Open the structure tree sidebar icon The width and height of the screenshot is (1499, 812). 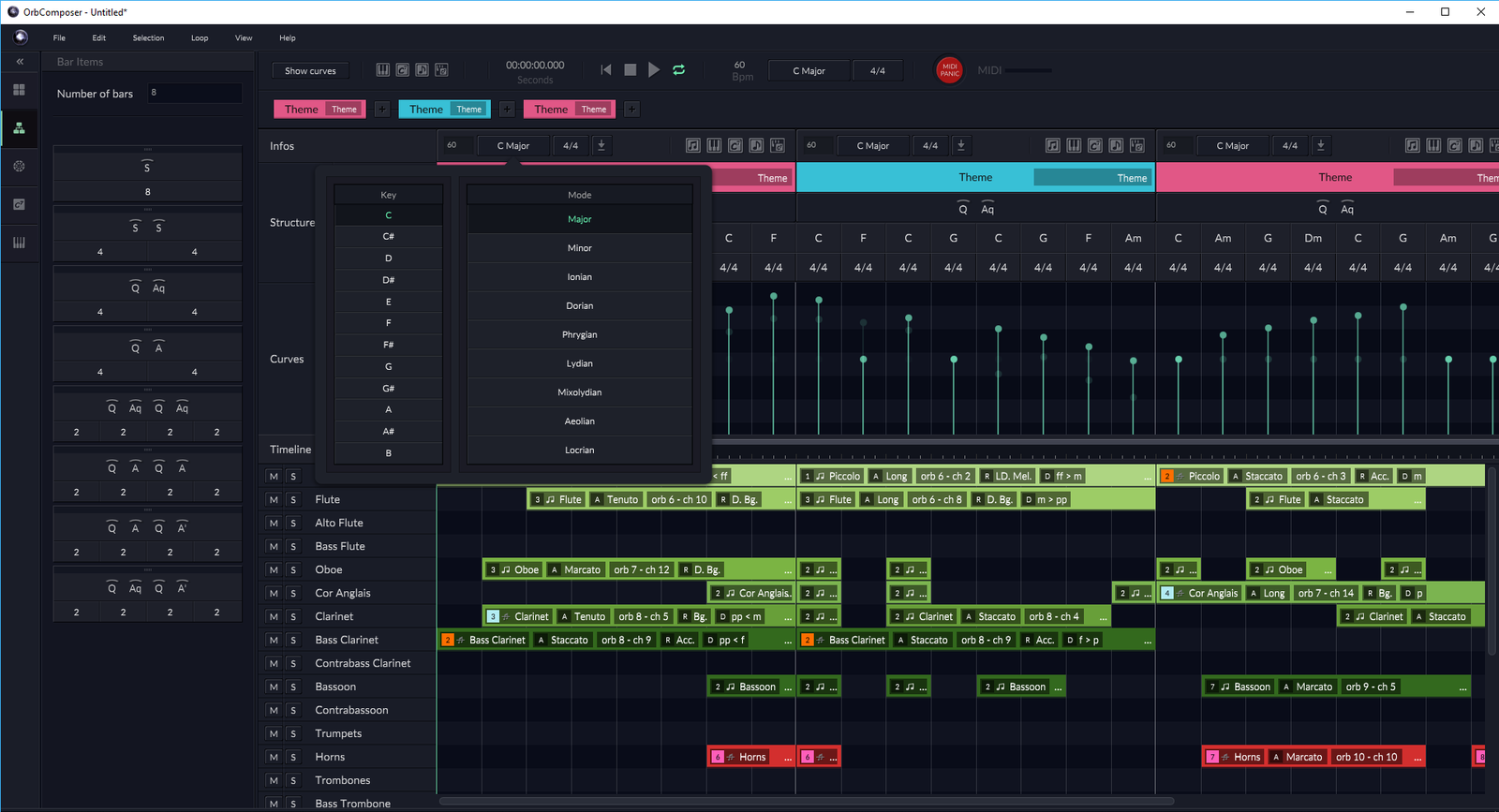tap(19, 128)
